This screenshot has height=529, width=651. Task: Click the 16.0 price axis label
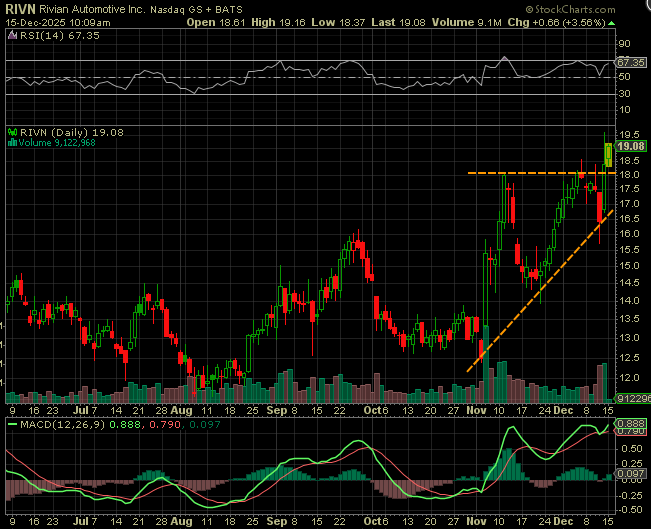coord(629,234)
